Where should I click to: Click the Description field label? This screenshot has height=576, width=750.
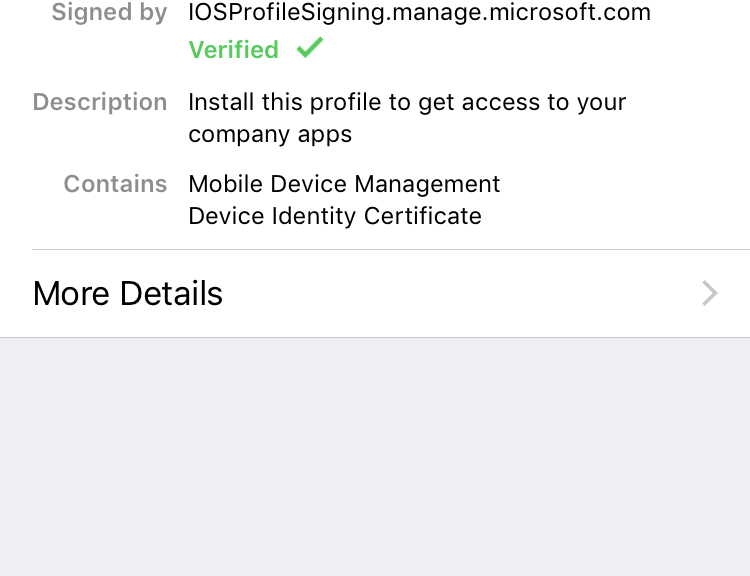[100, 102]
